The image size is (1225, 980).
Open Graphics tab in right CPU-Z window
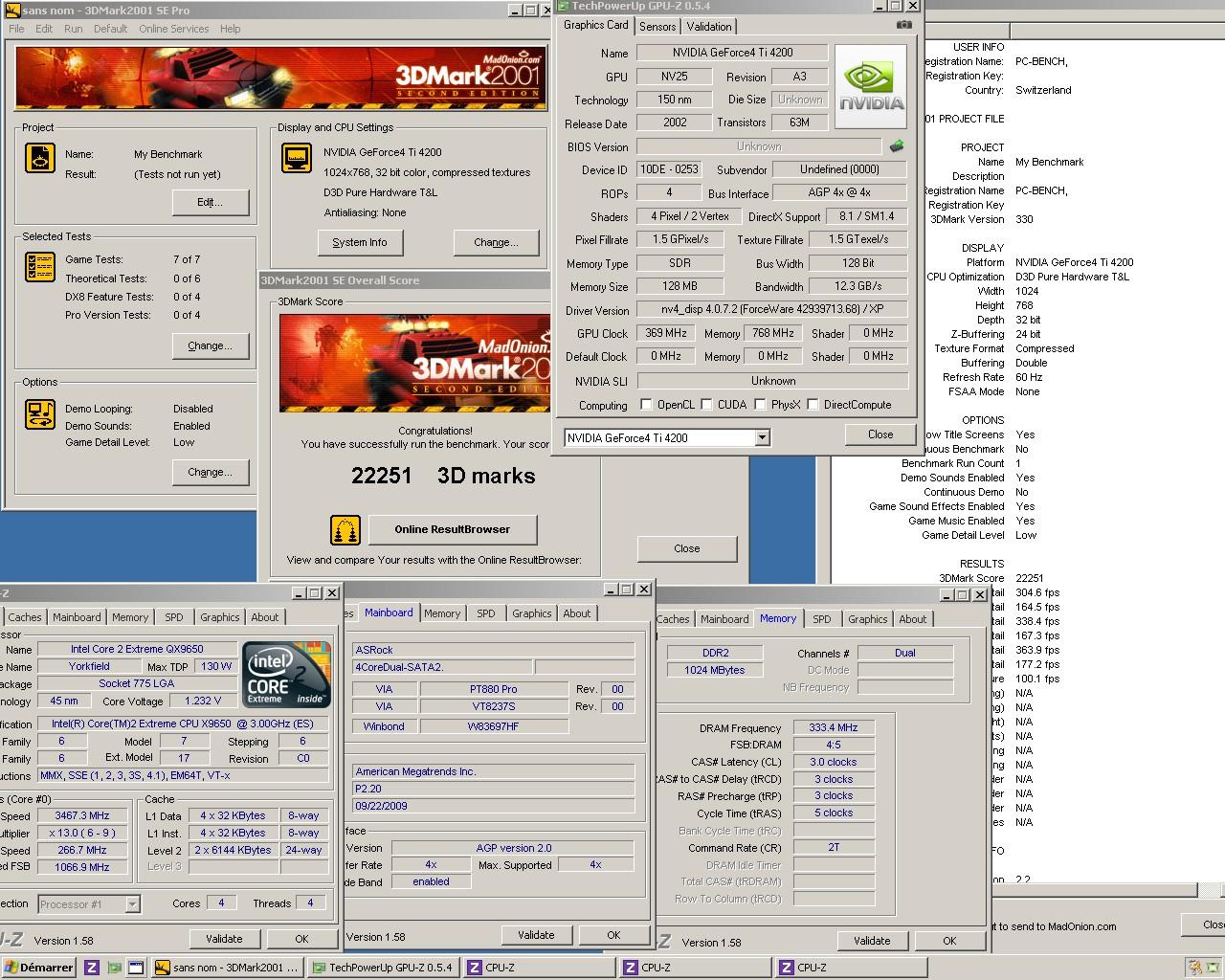coord(868,619)
